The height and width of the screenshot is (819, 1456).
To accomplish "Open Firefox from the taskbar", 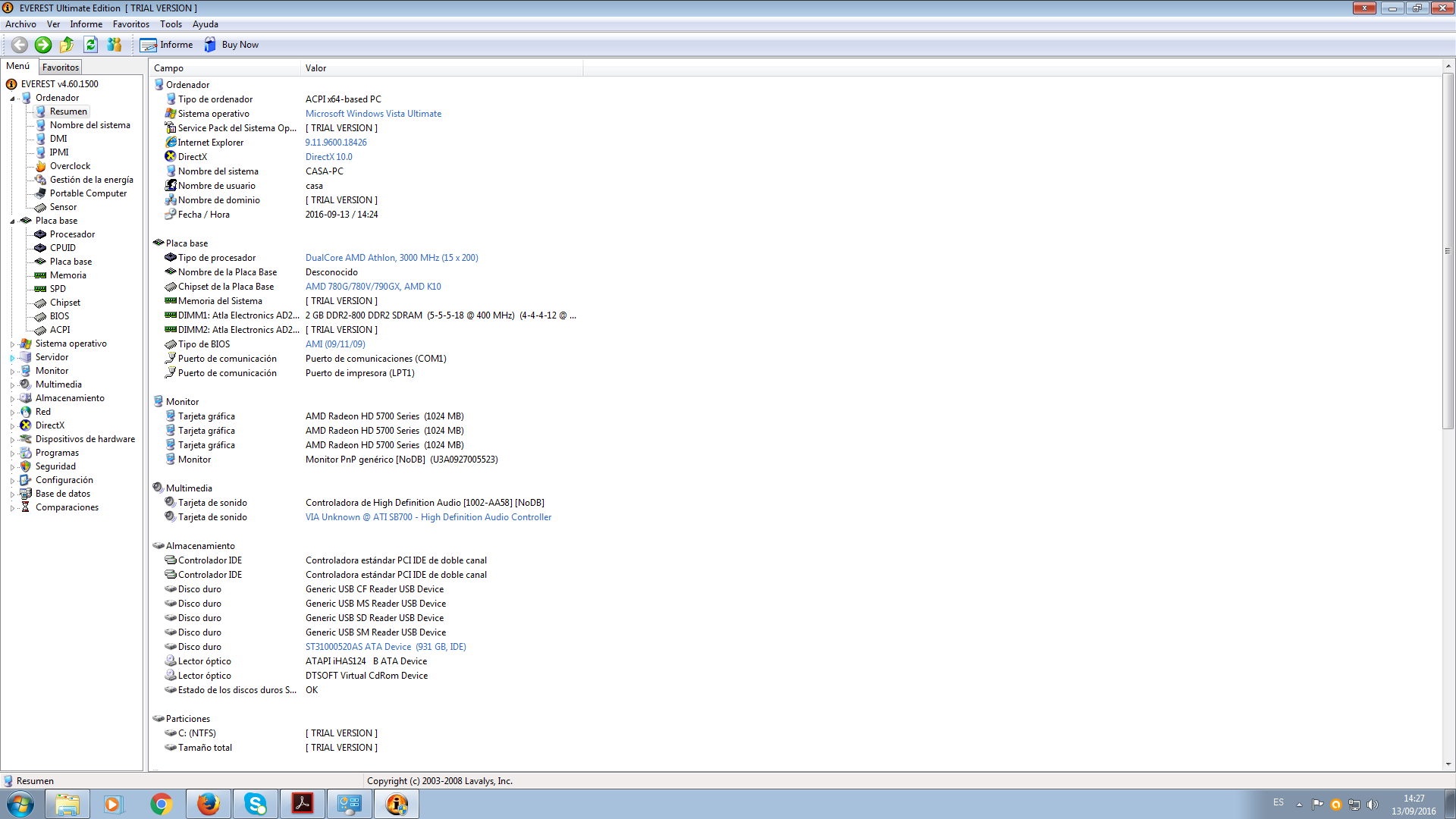I will coord(208,804).
